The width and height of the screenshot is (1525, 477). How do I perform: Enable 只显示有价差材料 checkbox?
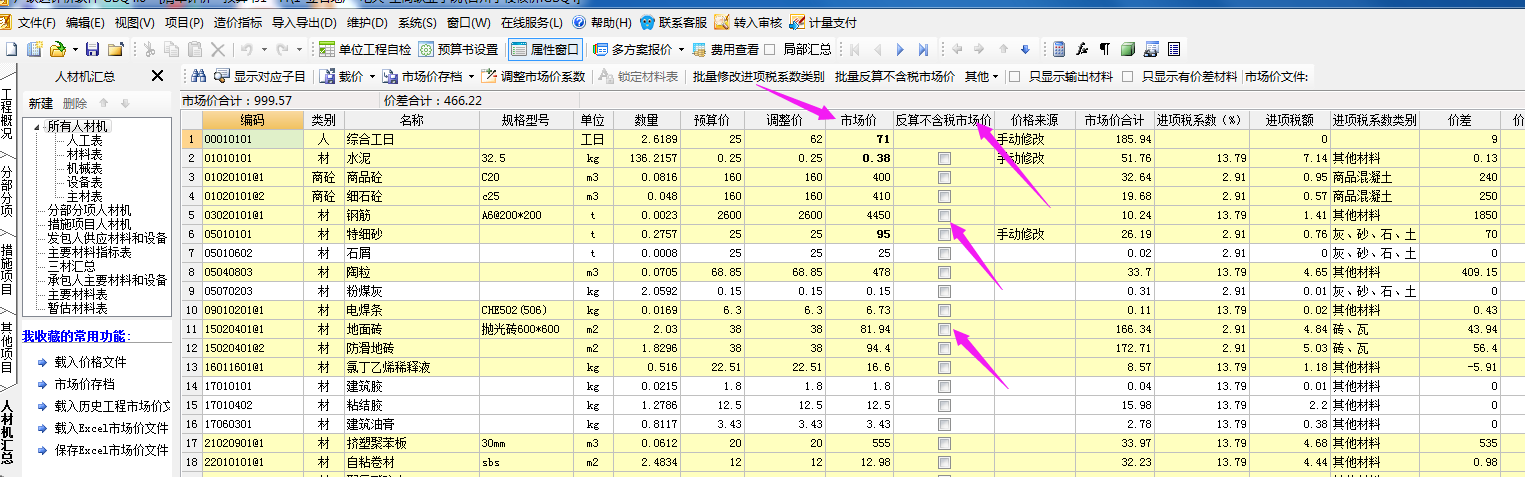[x=1128, y=77]
